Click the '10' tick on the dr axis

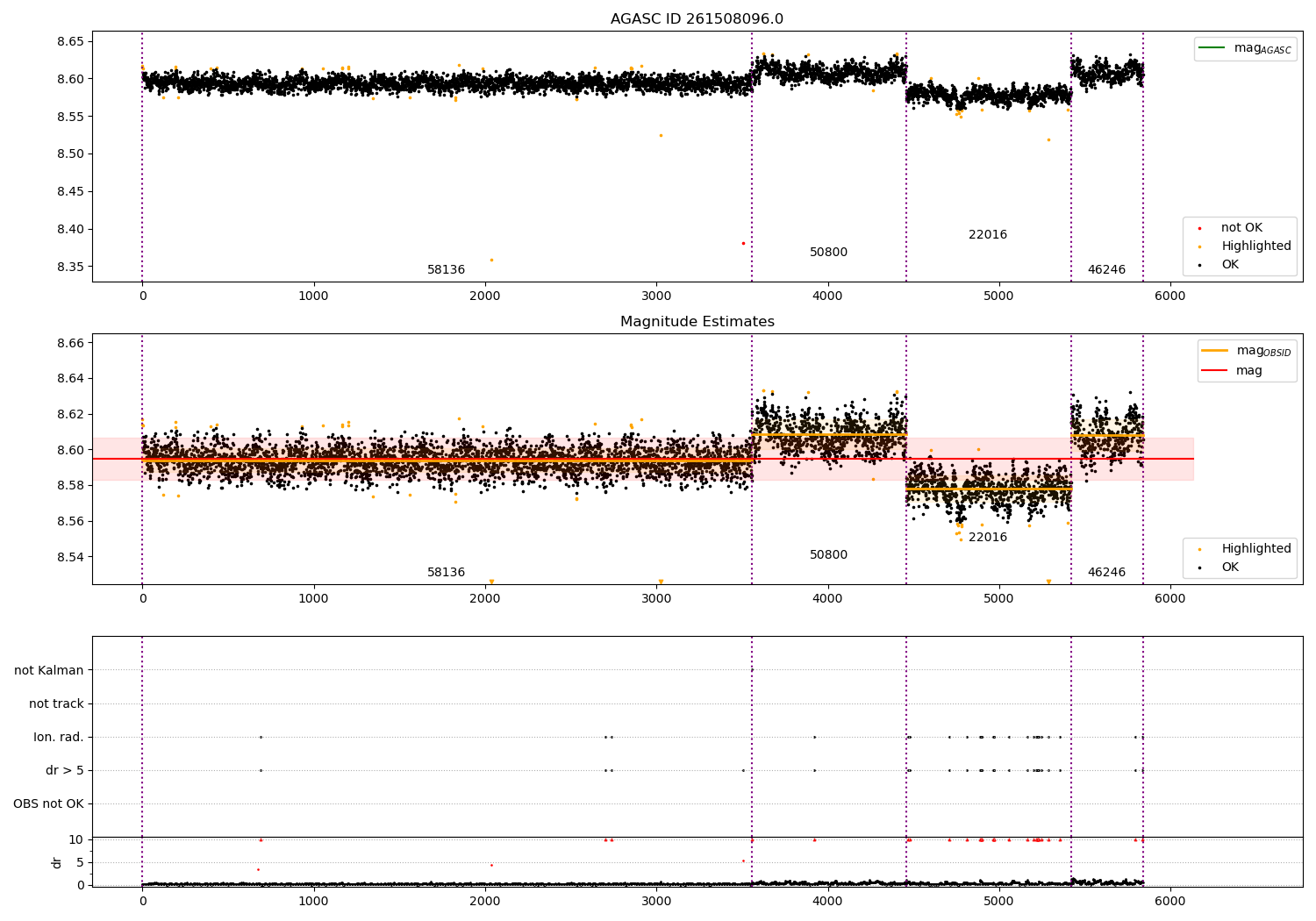[x=76, y=840]
